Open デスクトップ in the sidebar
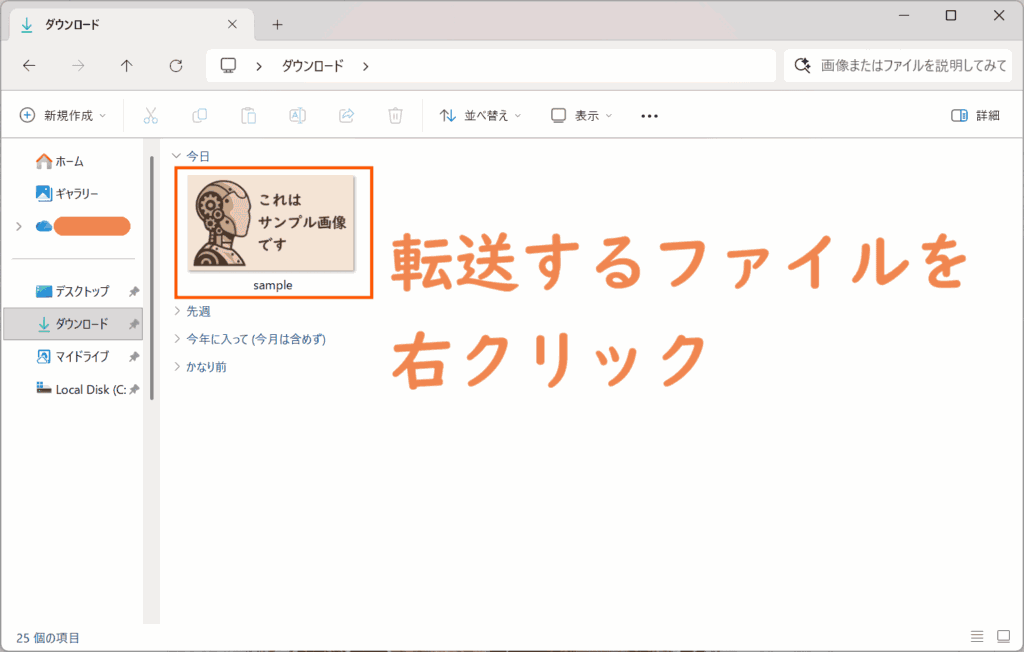1024x652 pixels. click(x=81, y=292)
